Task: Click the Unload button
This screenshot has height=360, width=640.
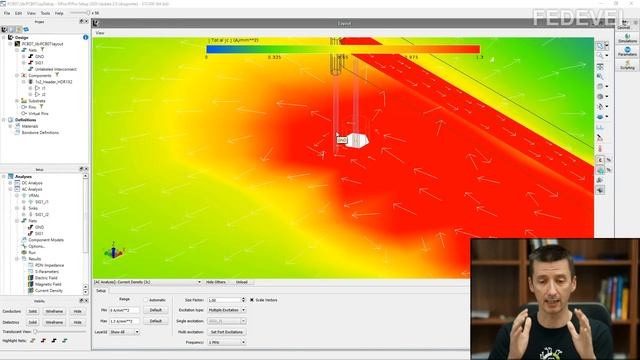Action: pyautogui.click(x=242, y=282)
